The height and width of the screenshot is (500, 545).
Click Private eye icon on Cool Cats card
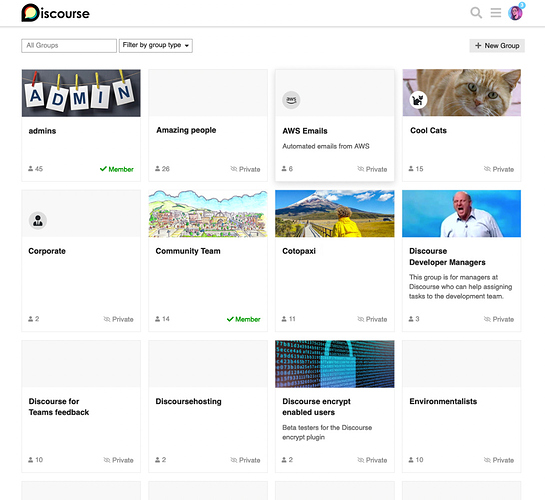(x=487, y=169)
